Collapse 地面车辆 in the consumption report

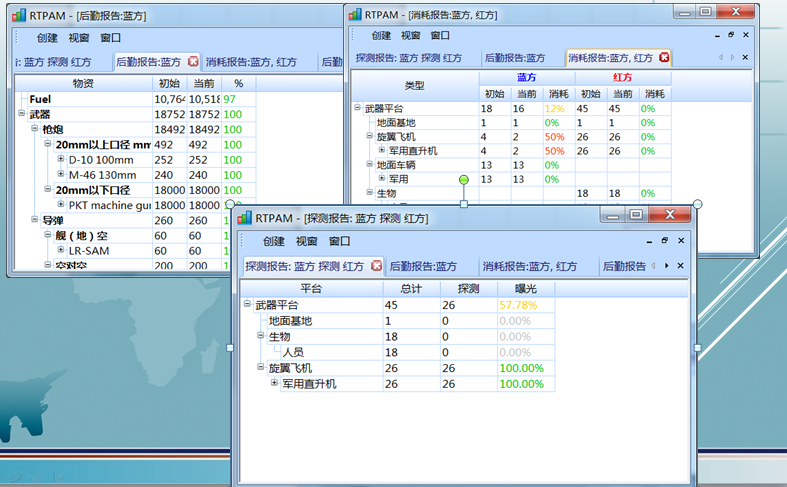pos(369,164)
